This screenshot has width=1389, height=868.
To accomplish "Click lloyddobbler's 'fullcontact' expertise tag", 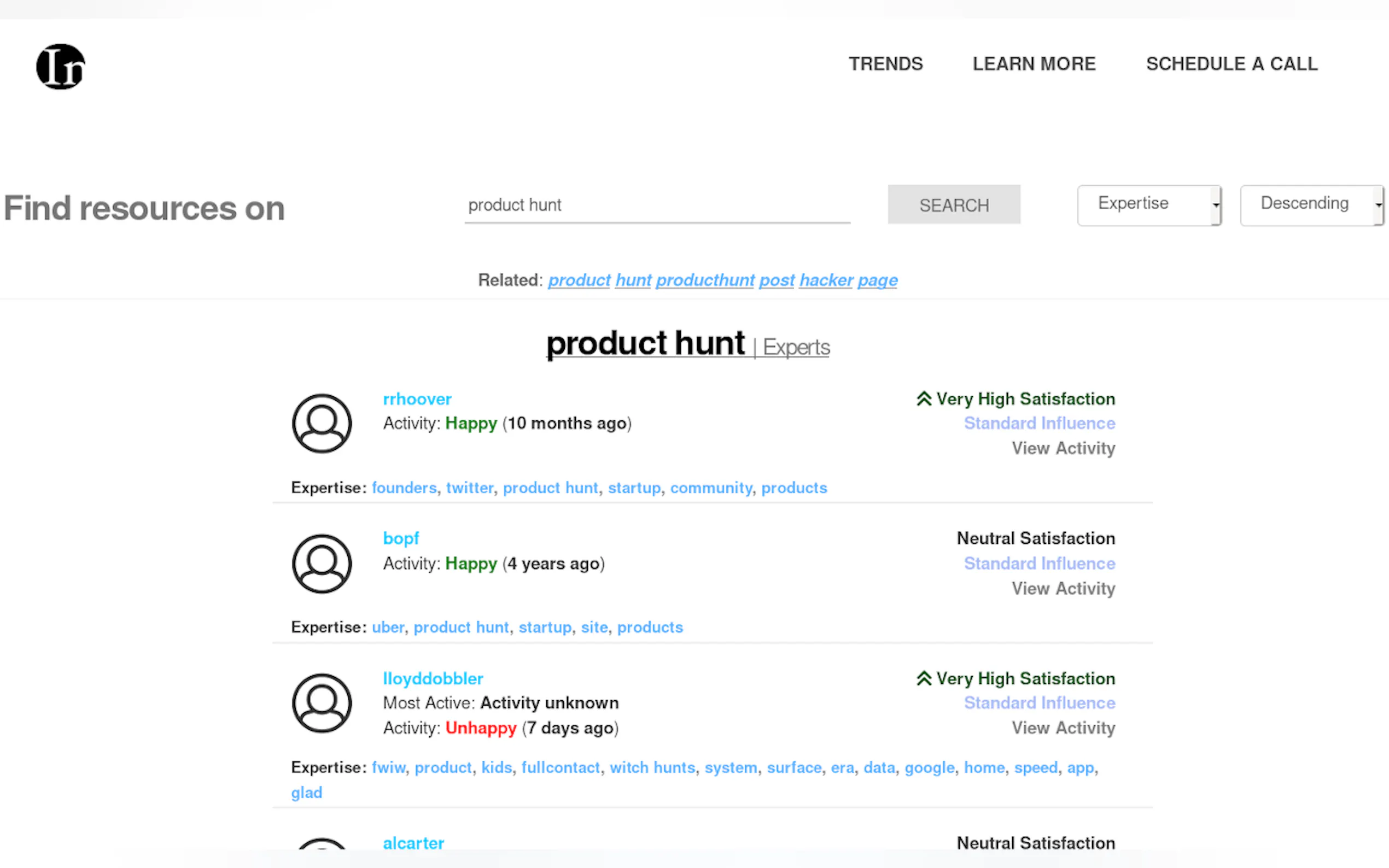I will point(561,767).
